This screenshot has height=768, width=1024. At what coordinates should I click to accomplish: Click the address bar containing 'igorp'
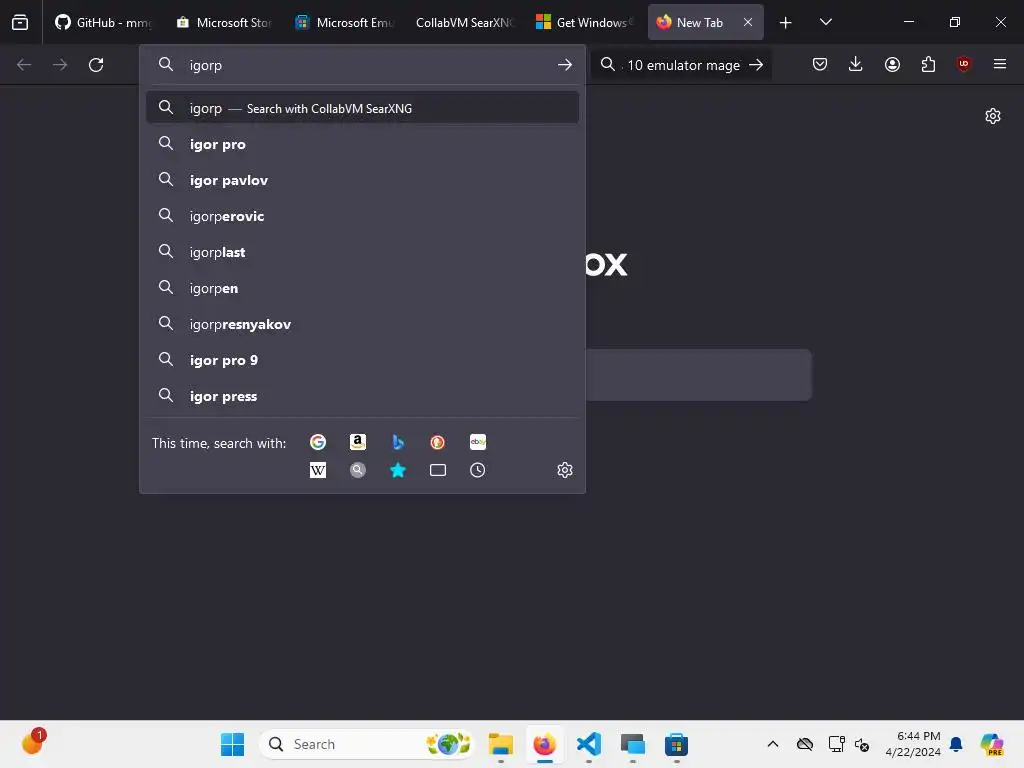pos(362,65)
